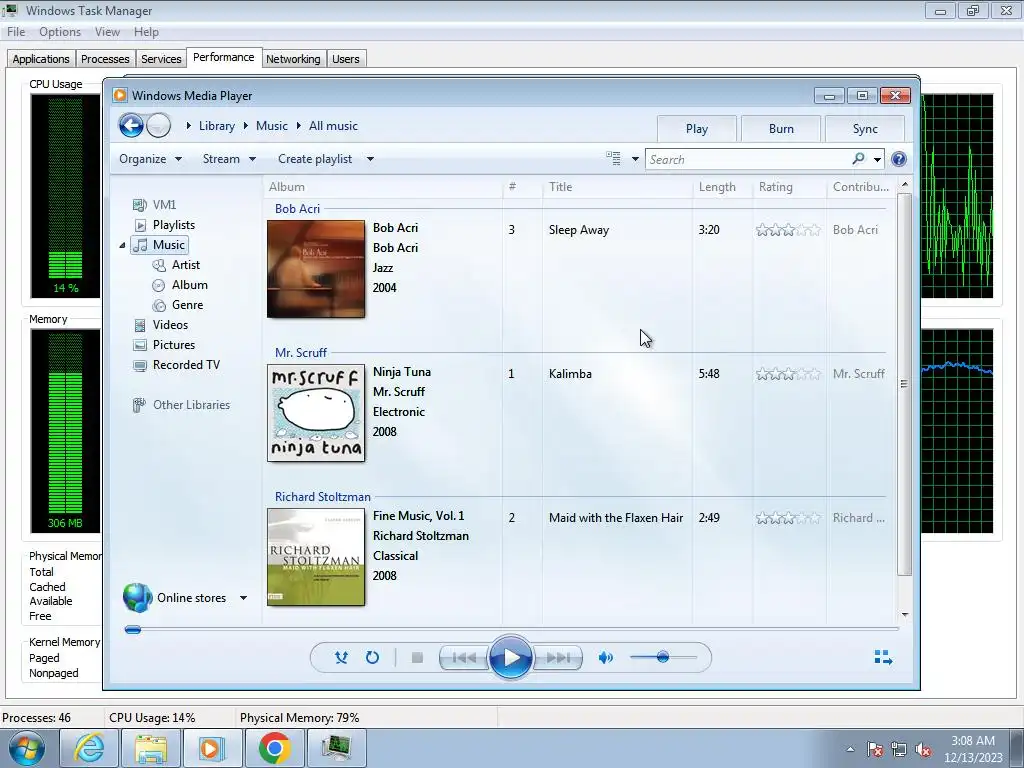Image resolution: width=1024 pixels, height=768 pixels.
Task: Select VM1 library in navigation pane
Action: point(164,204)
